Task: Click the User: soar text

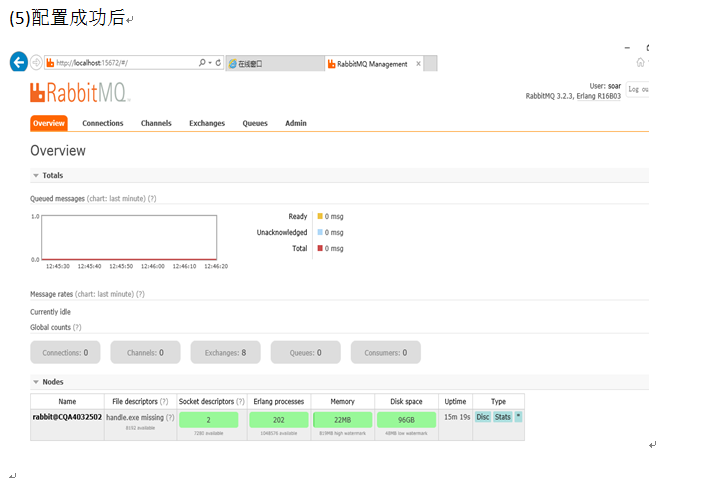Action: [x=605, y=86]
